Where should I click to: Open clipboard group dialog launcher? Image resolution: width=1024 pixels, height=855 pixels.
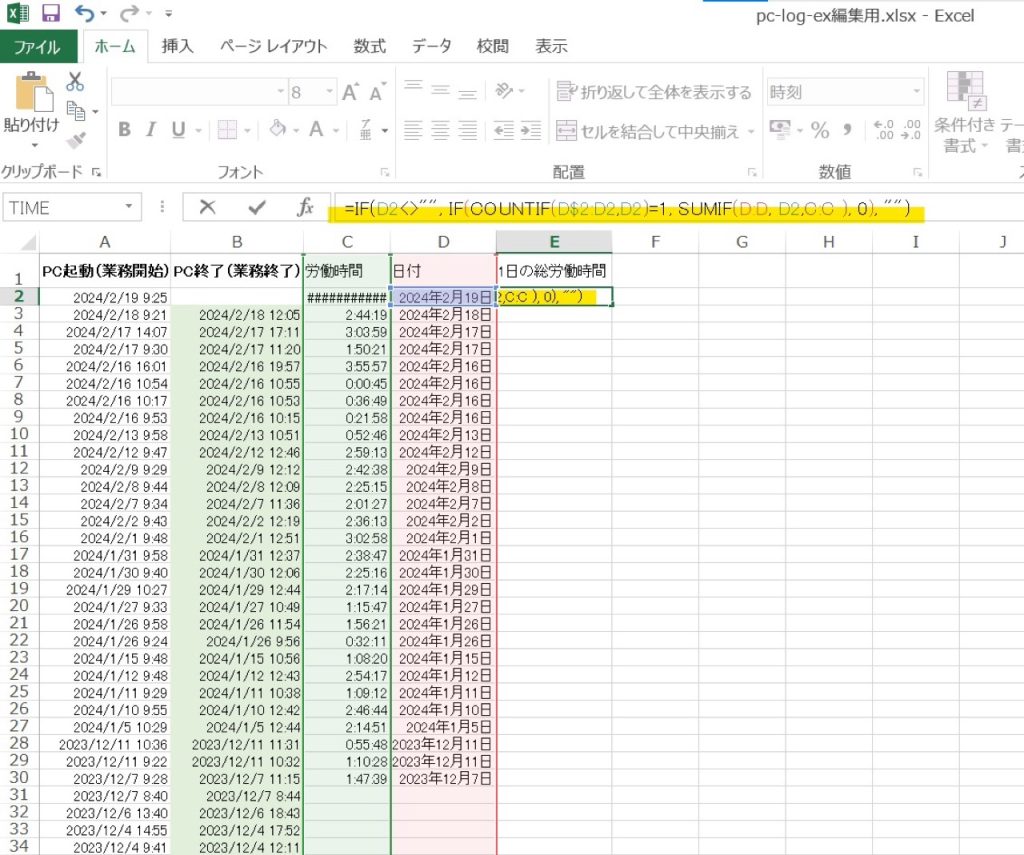click(x=97, y=172)
